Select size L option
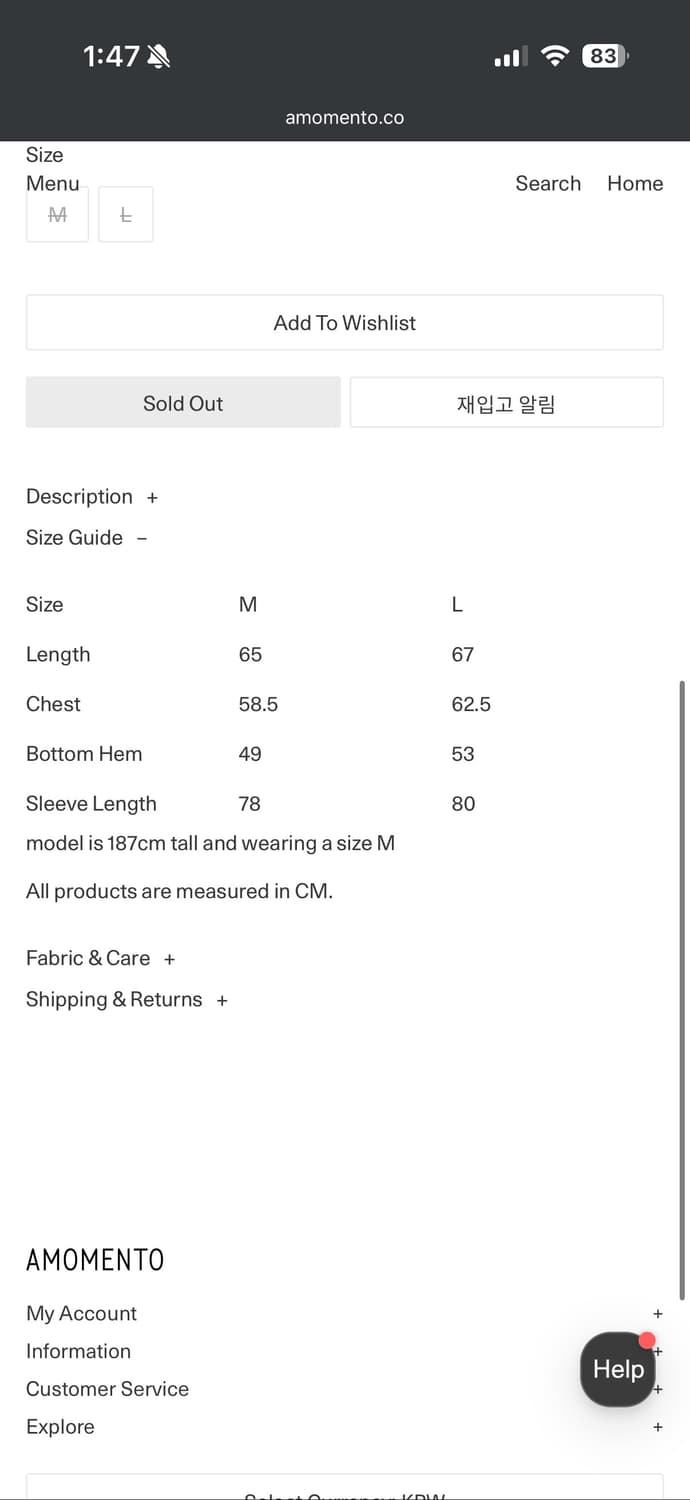This screenshot has width=690, height=1500. 126,214
